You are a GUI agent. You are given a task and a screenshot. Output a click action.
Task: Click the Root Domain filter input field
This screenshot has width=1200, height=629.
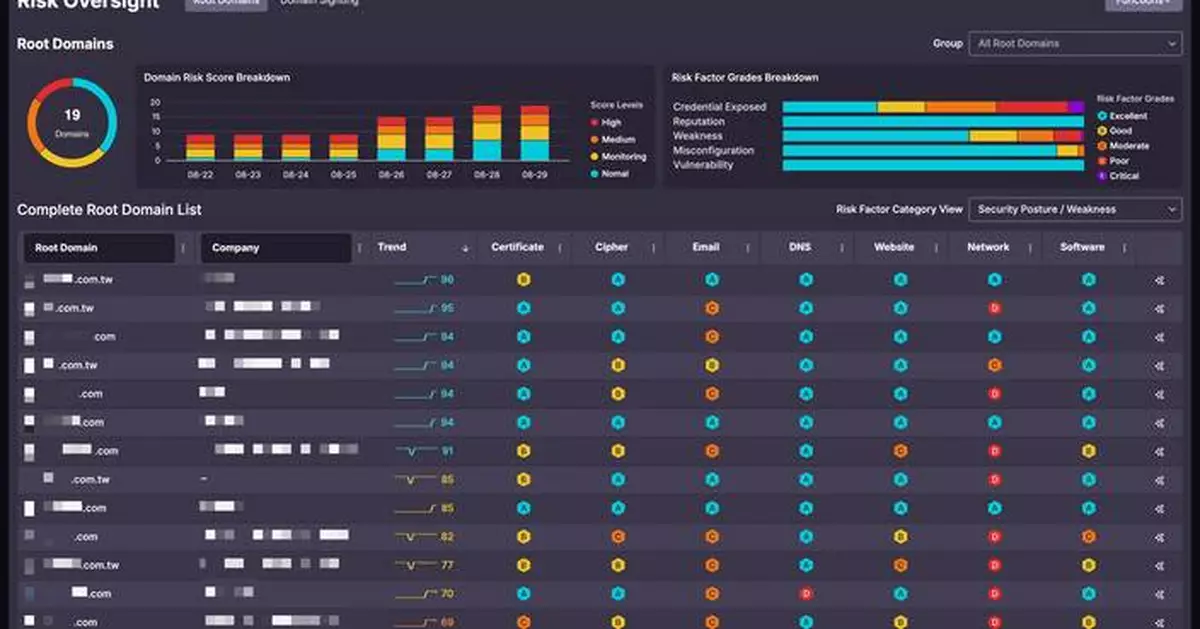click(x=99, y=248)
